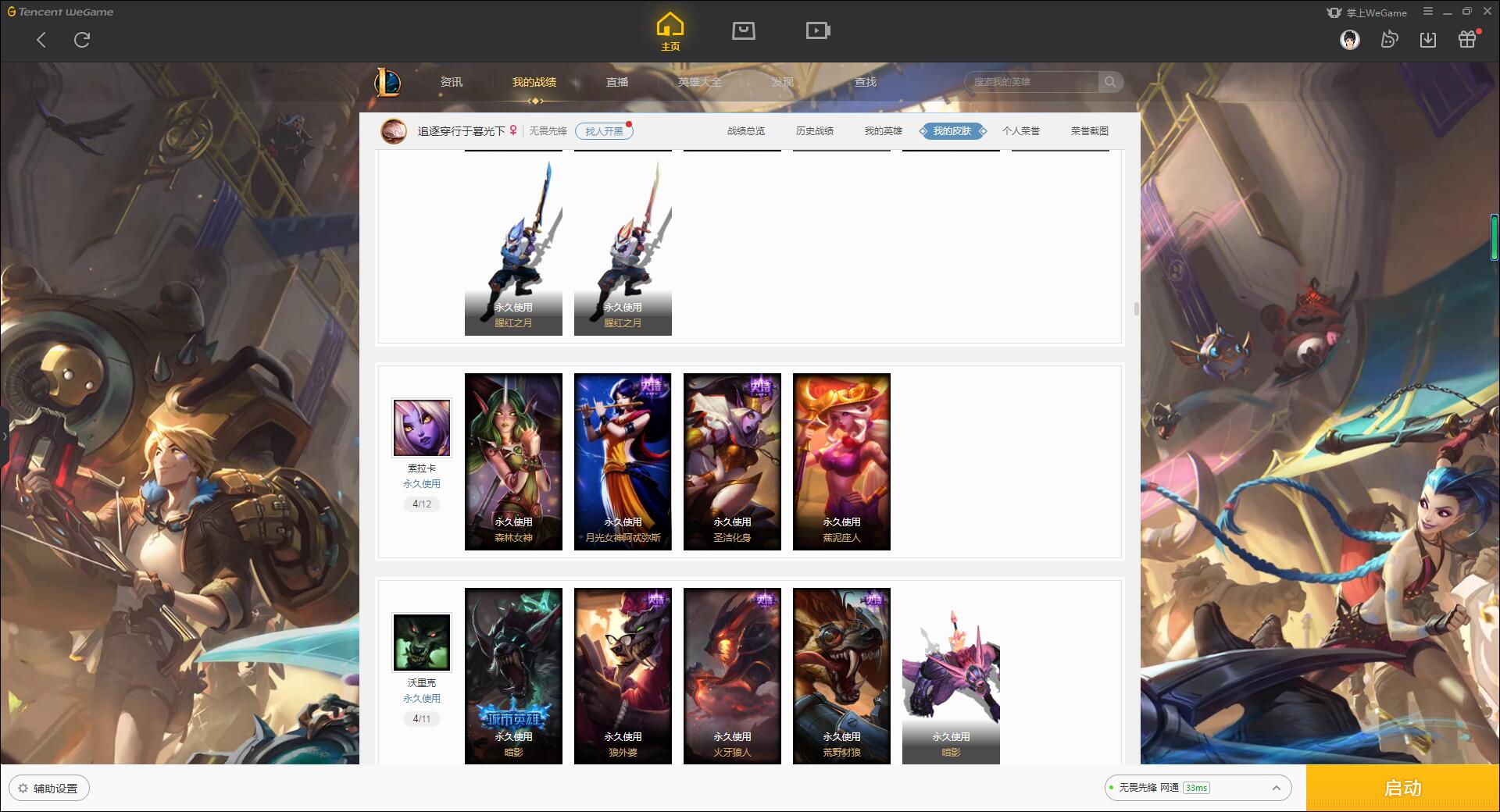
Task: Open the user avatar icon at top right
Action: click(1350, 39)
